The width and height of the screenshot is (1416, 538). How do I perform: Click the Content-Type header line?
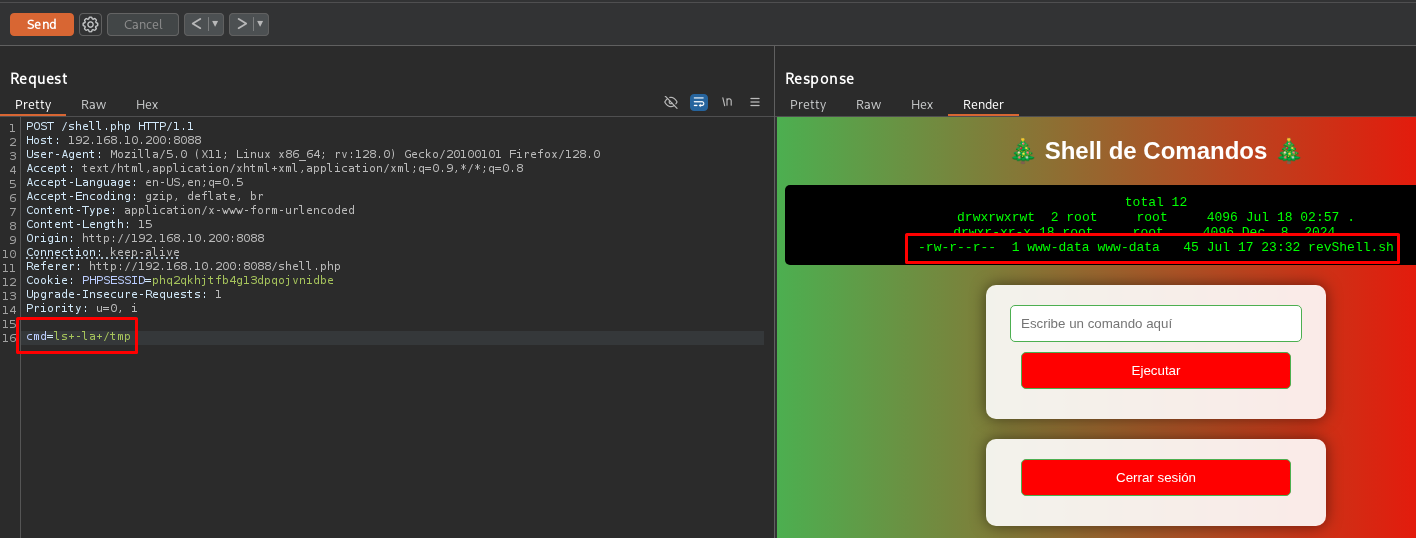pos(190,210)
